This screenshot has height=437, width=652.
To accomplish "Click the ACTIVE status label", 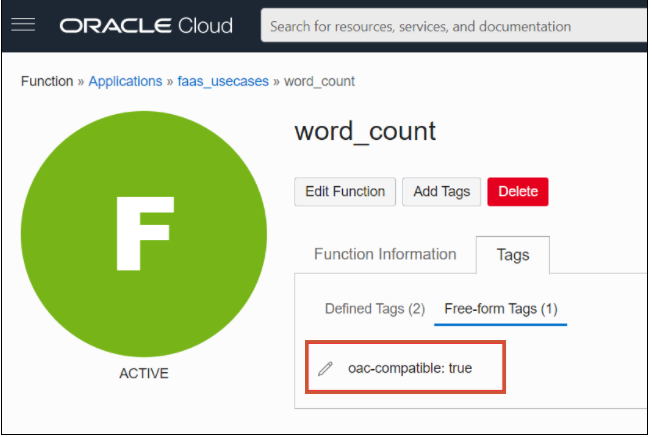I will coord(144,373).
